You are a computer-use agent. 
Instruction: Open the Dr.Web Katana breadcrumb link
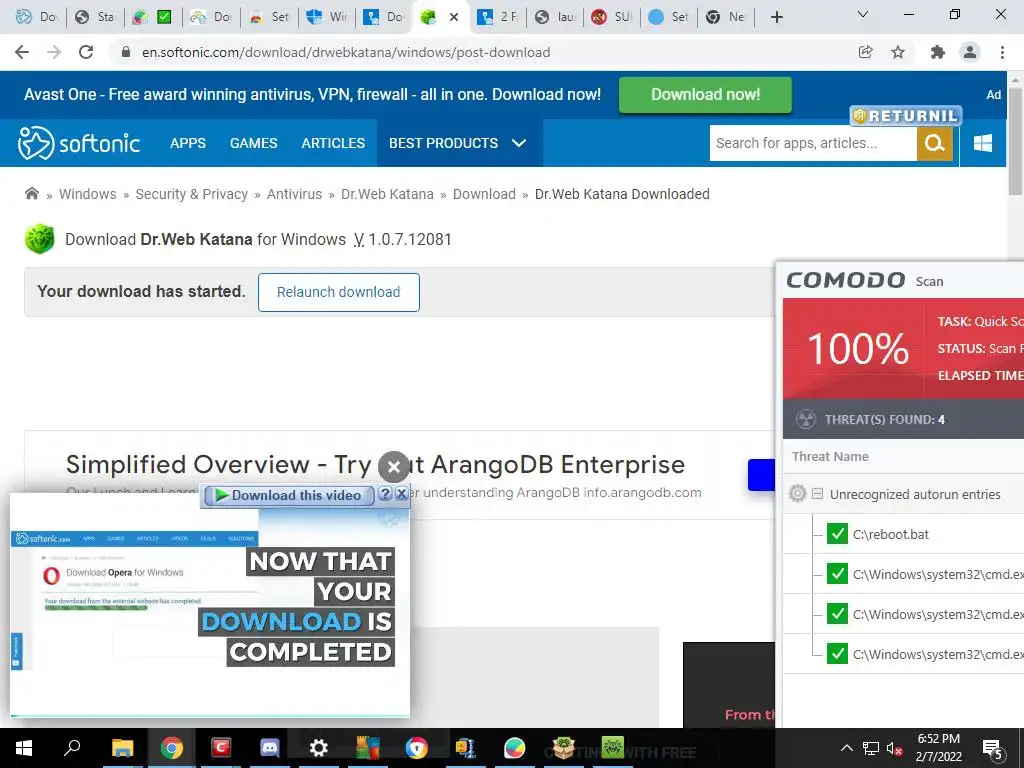(387, 194)
